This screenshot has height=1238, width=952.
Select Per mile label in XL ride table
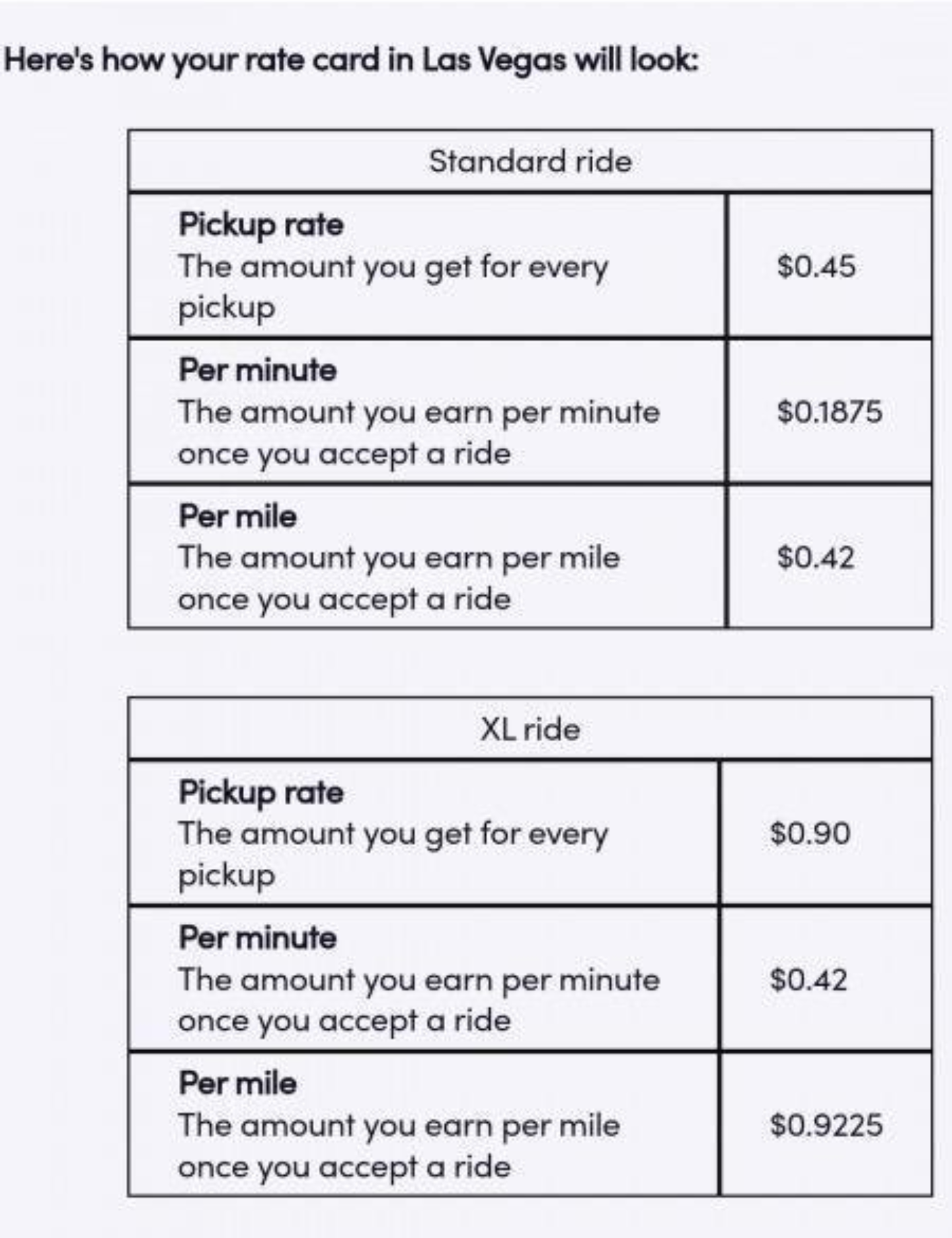coord(238,1083)
